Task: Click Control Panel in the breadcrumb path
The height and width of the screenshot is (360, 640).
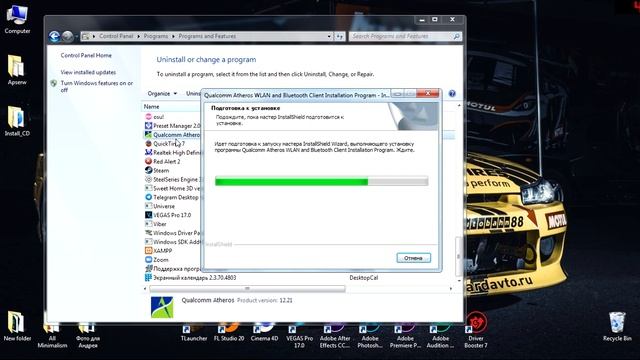Action: click(116, 36)
